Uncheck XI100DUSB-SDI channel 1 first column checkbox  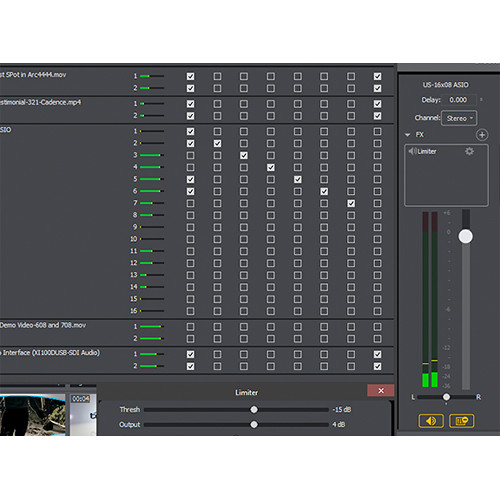click(190, 354)
